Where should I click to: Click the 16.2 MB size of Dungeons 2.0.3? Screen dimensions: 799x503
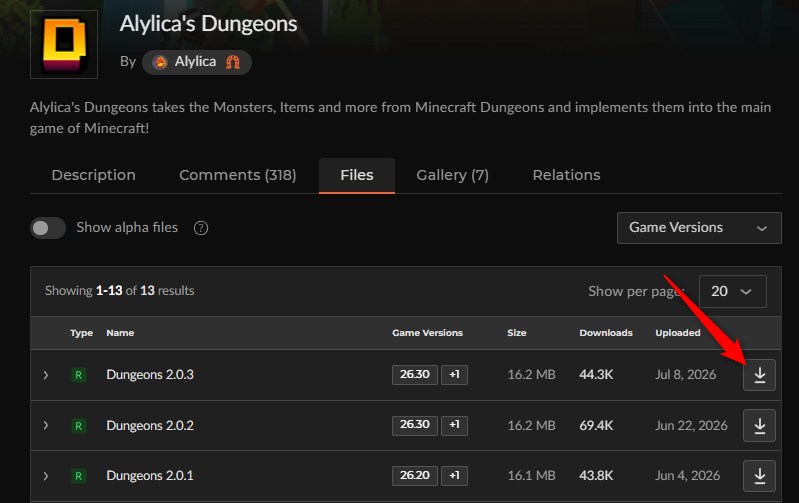531,375
